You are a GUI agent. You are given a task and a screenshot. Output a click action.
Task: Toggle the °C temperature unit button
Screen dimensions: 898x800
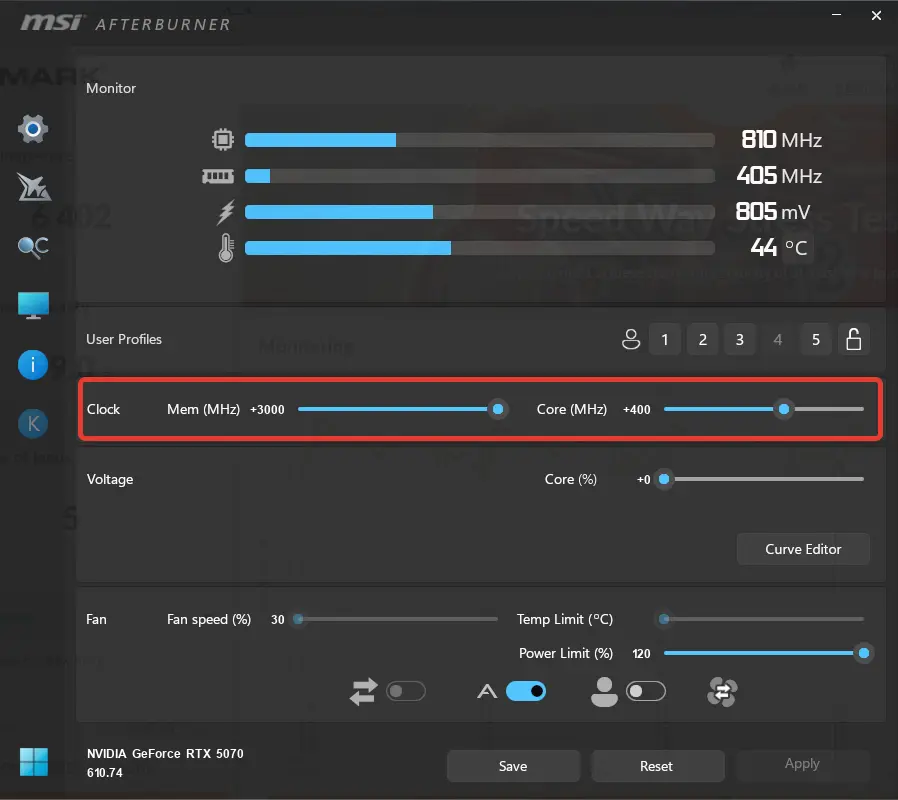pos(797,248)
